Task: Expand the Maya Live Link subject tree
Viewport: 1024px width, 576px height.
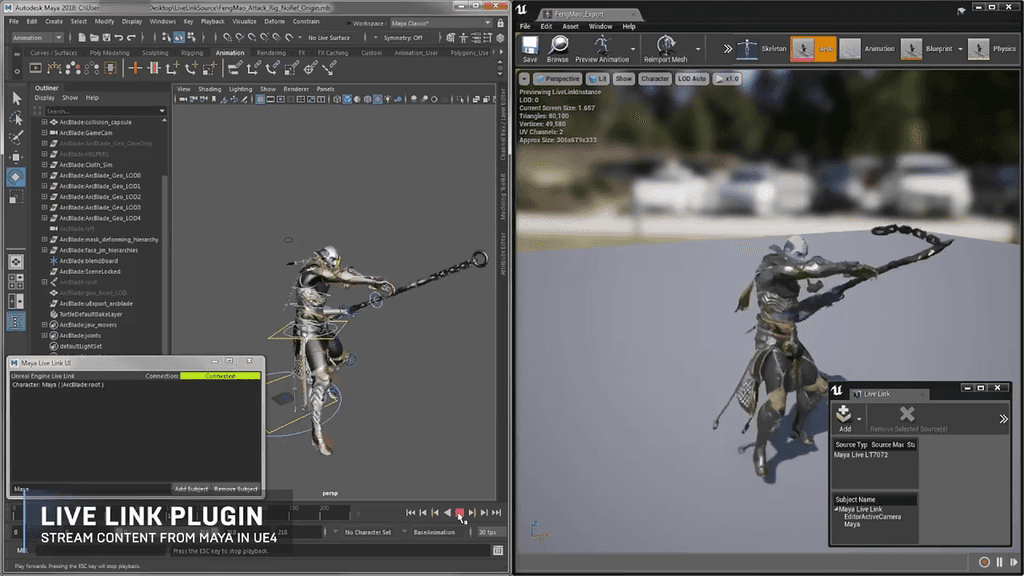Action: tap(838, 509)
